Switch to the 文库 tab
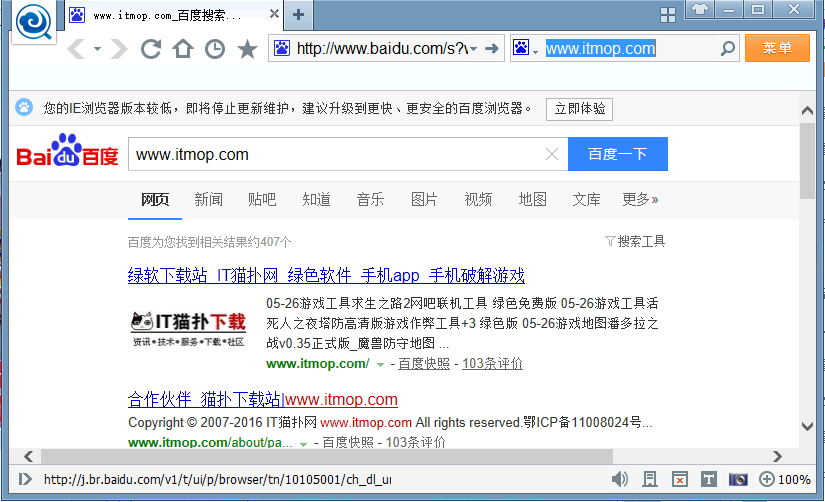This screenshot has height=502, width=825. [x=586, y=199]
